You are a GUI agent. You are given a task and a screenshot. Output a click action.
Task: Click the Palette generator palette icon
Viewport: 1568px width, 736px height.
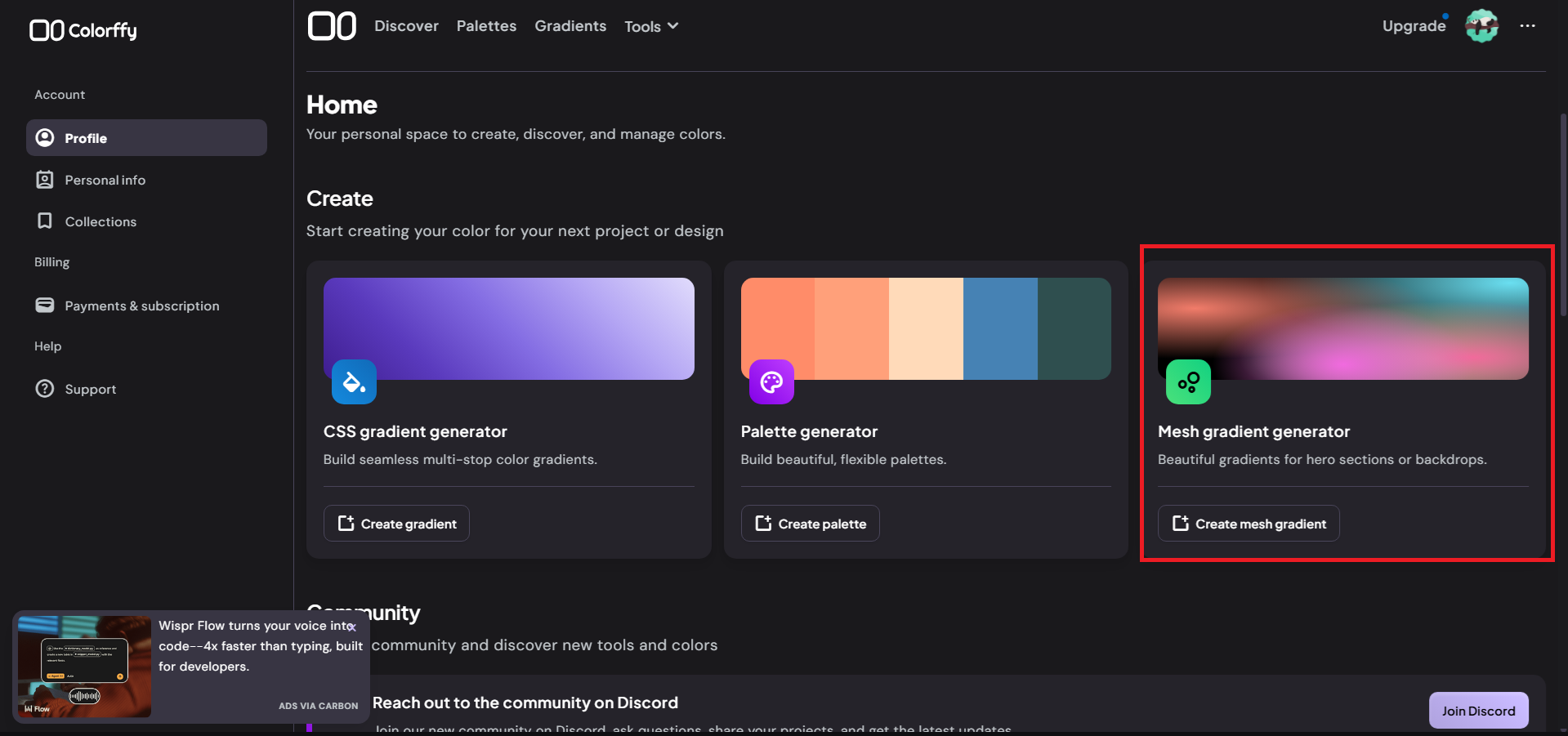[x=771, y=381]
